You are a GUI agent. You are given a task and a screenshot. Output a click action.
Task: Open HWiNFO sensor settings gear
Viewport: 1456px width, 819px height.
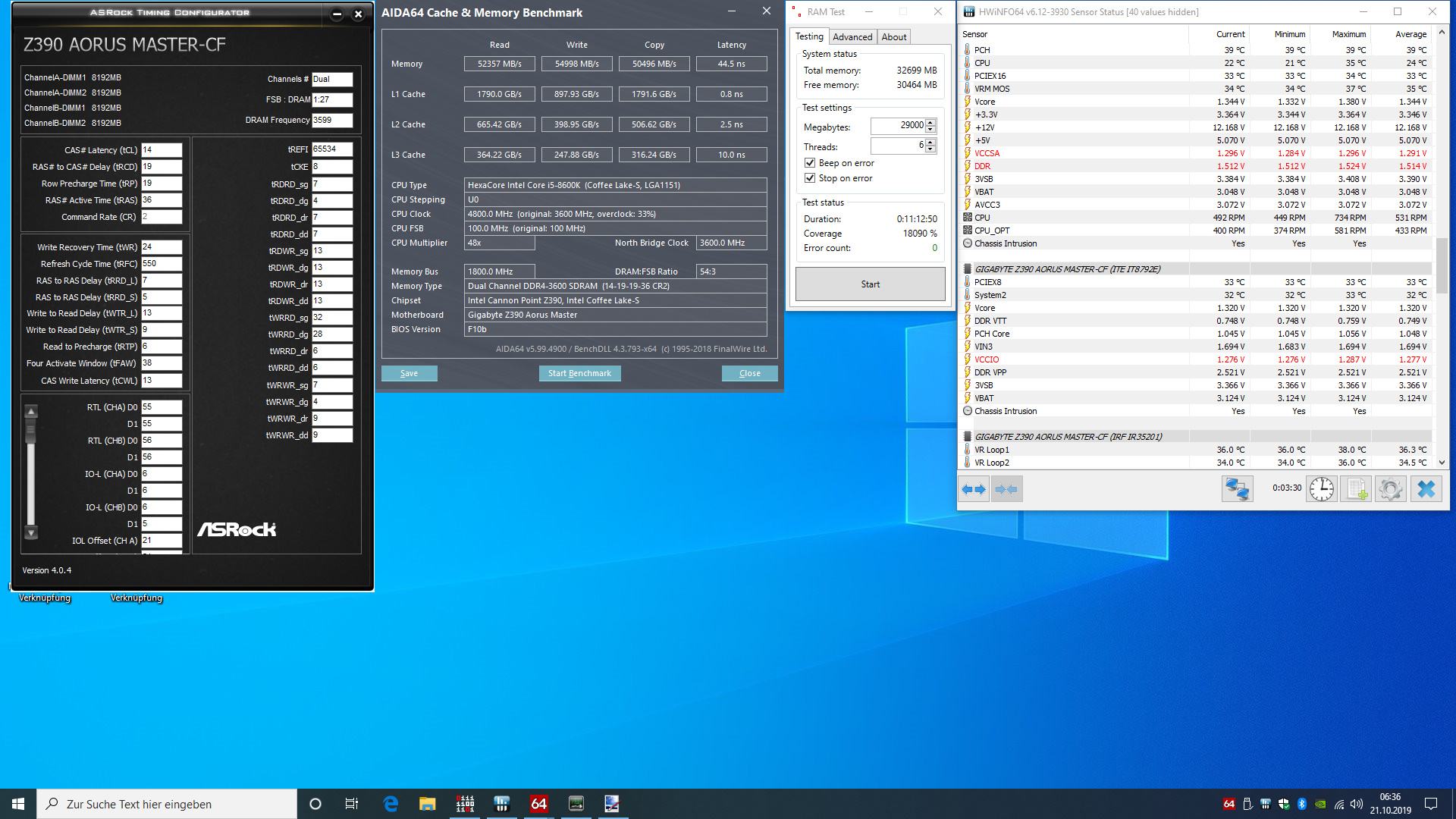[1390, 489]
